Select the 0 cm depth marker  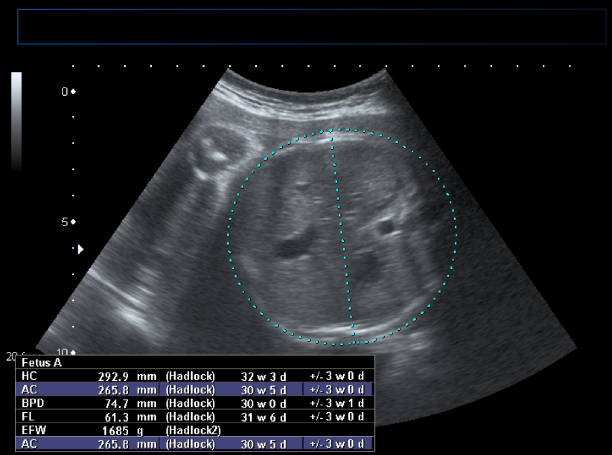pos(68,92)
